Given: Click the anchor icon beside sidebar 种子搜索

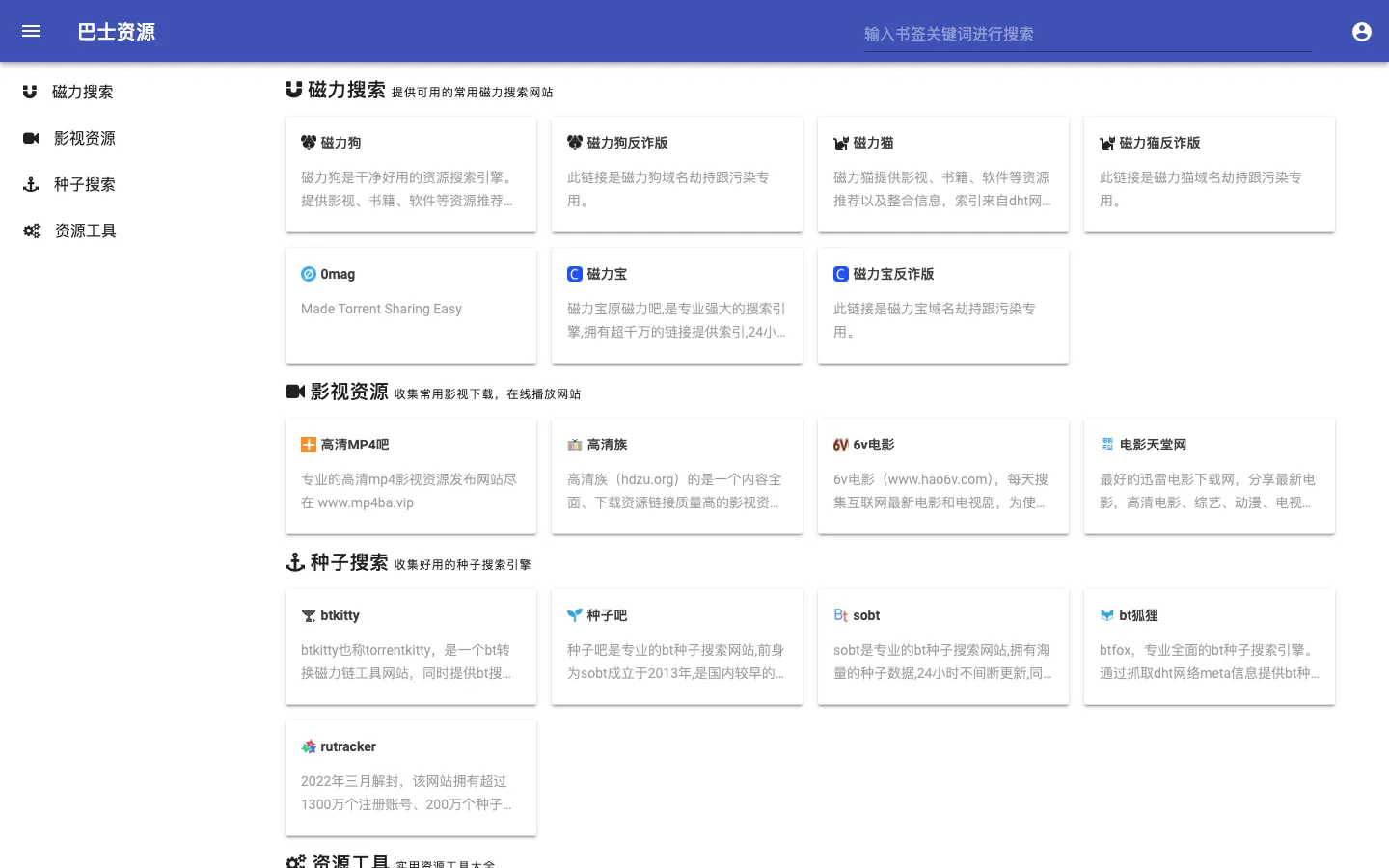Looking at the screenshot, I should point(31,184).
